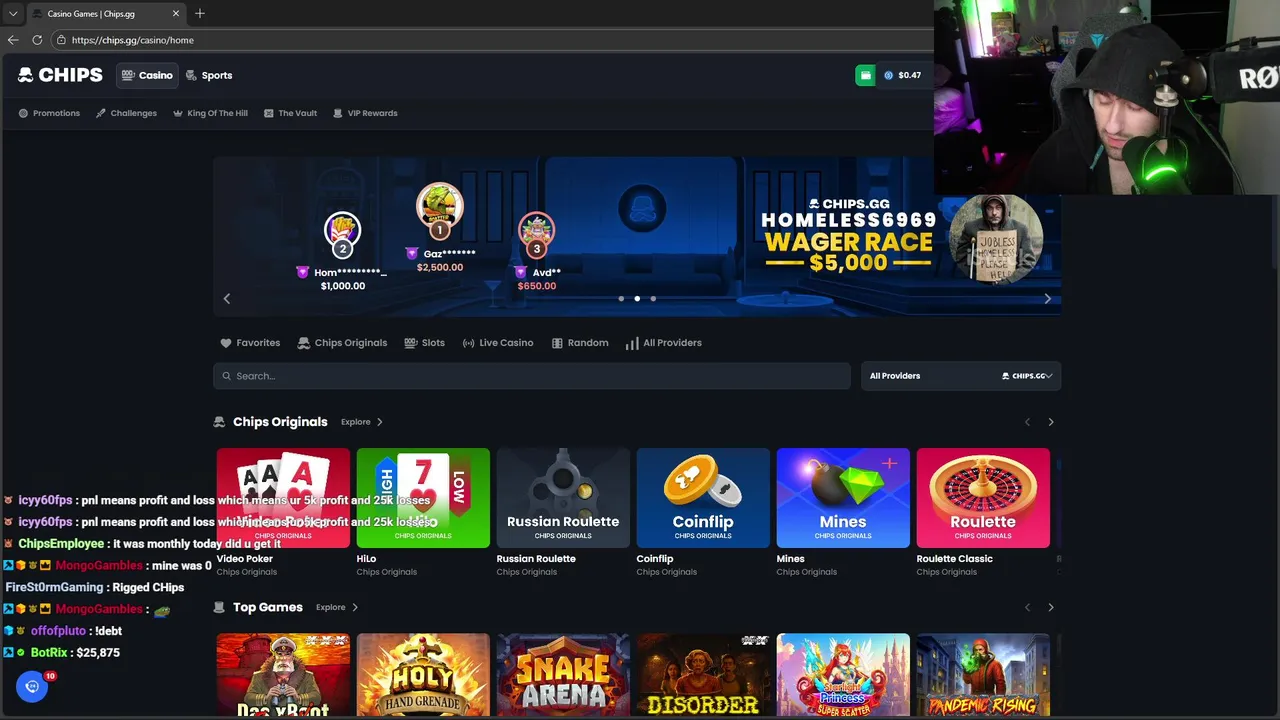Close the Casino Games browser tab
This screenshot has height=720, width=1280.
[x=176, y=13]
